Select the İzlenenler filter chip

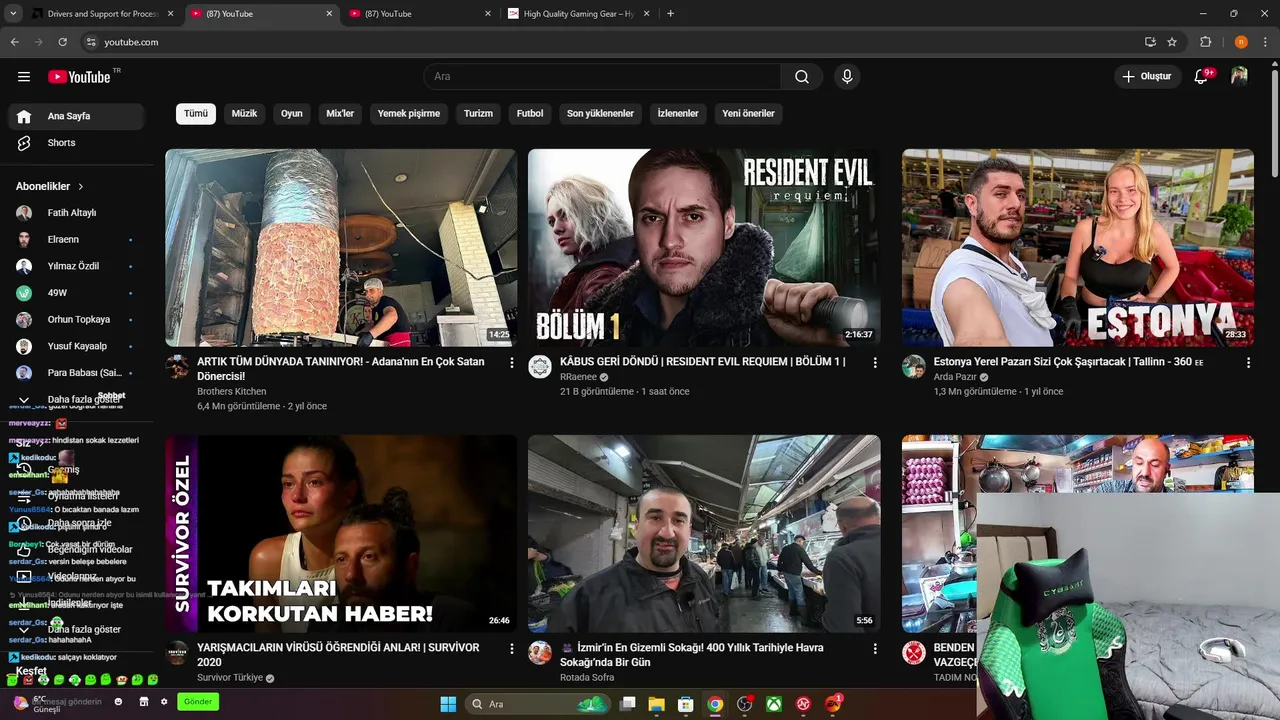click(678, 114)
